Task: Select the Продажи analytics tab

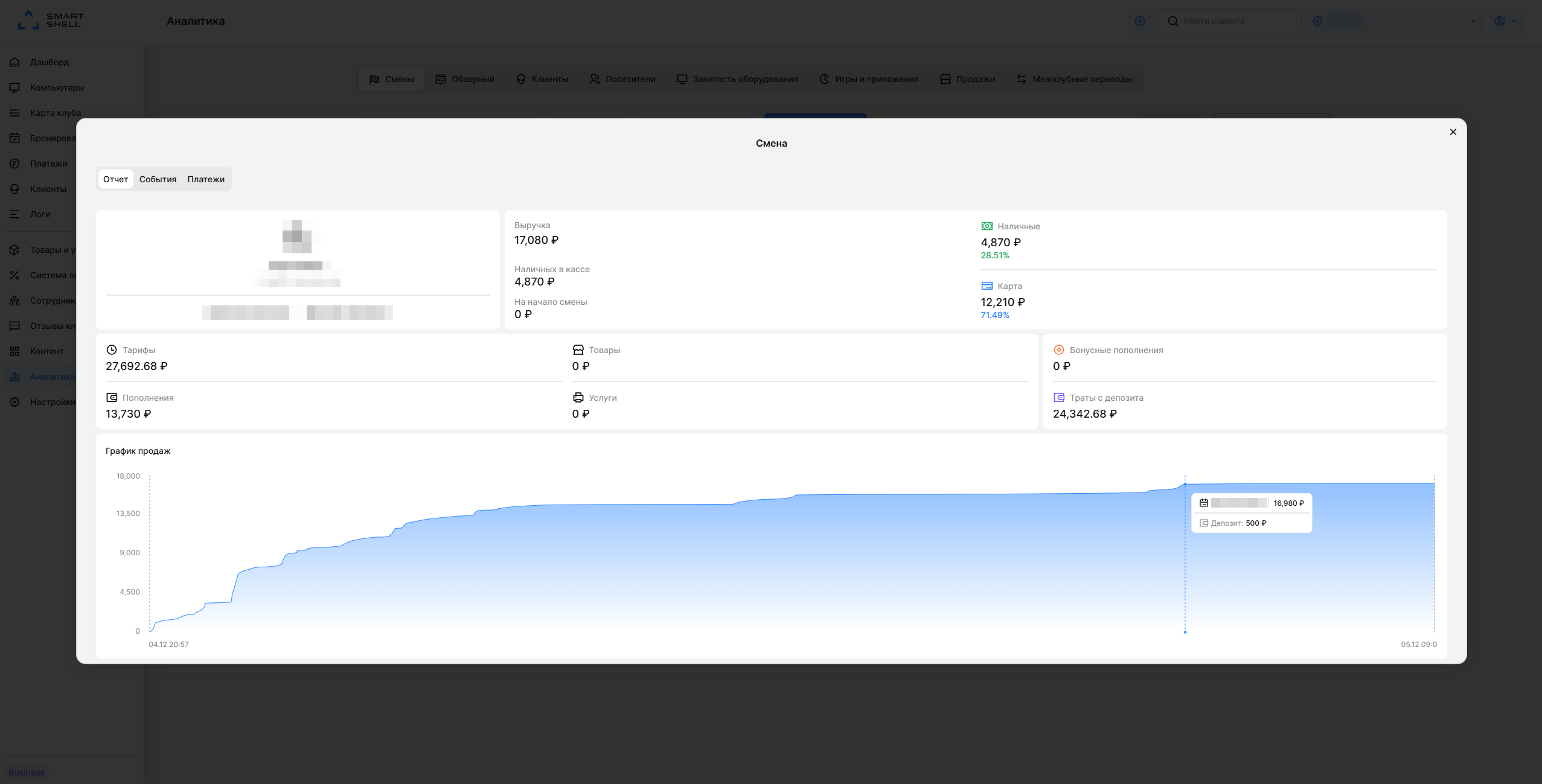Action: click(967, 79)
